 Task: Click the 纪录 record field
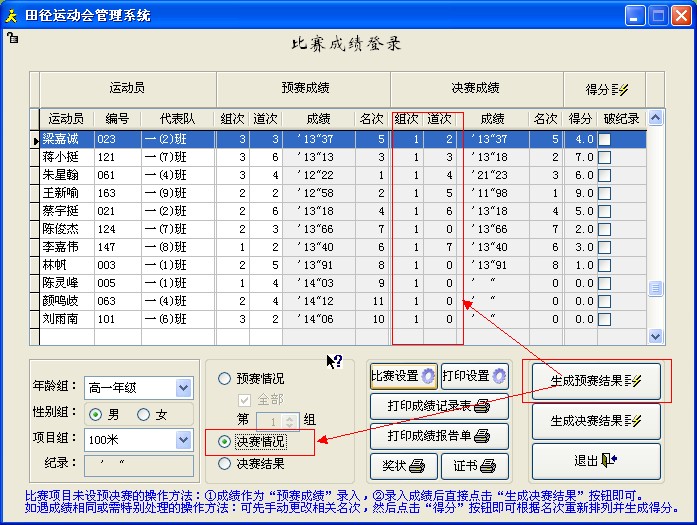click(139, 465)
